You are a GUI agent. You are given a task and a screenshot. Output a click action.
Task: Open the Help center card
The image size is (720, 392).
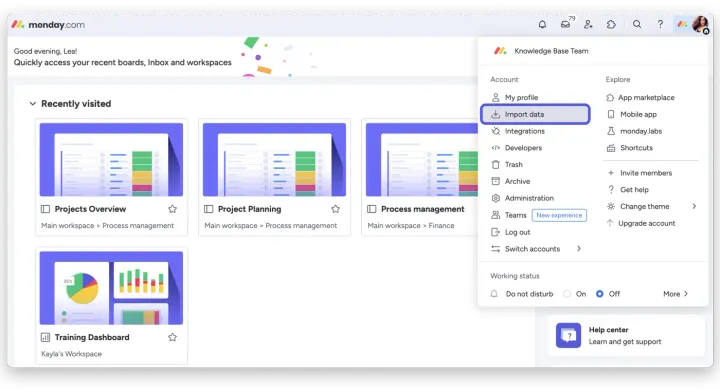(x=626, y=336)
